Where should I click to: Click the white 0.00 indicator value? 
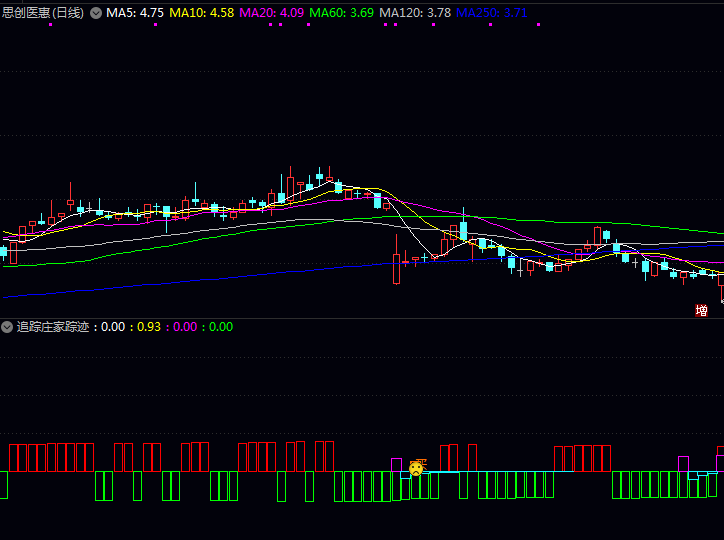113,327
